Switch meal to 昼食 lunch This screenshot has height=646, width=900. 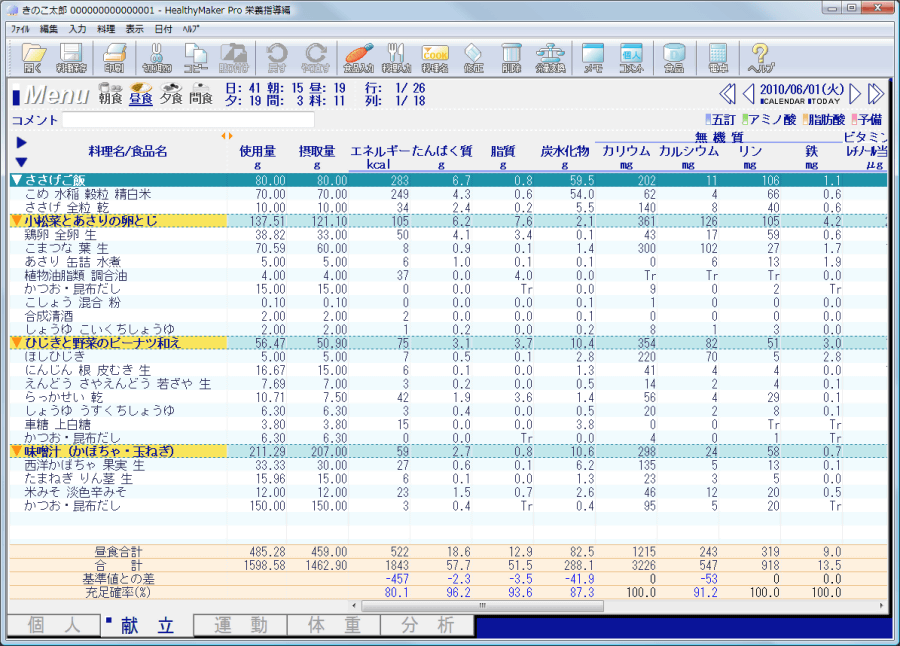click(x=141, y=94)
